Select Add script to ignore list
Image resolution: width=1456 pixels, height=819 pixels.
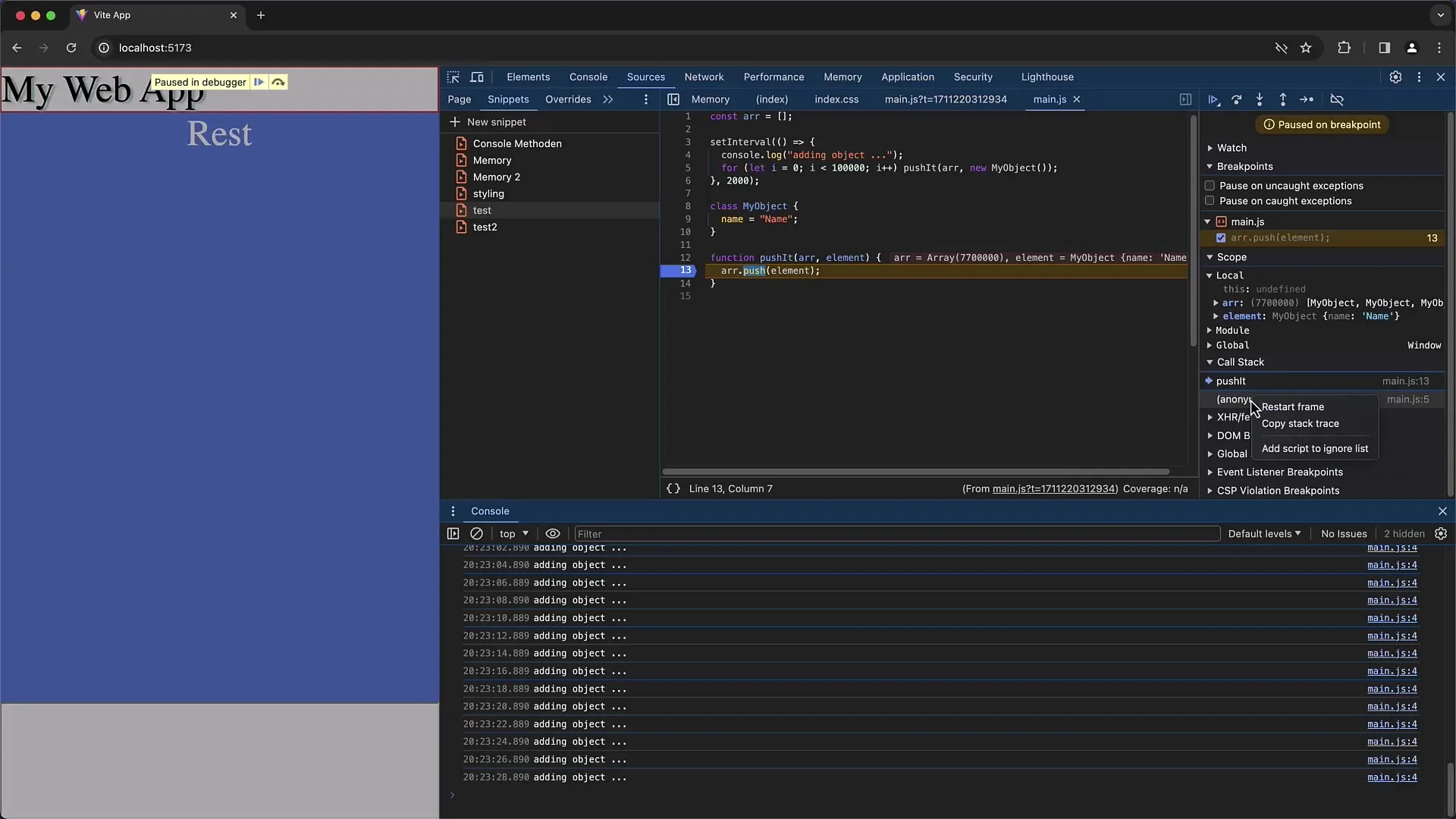click(1314, 448)
